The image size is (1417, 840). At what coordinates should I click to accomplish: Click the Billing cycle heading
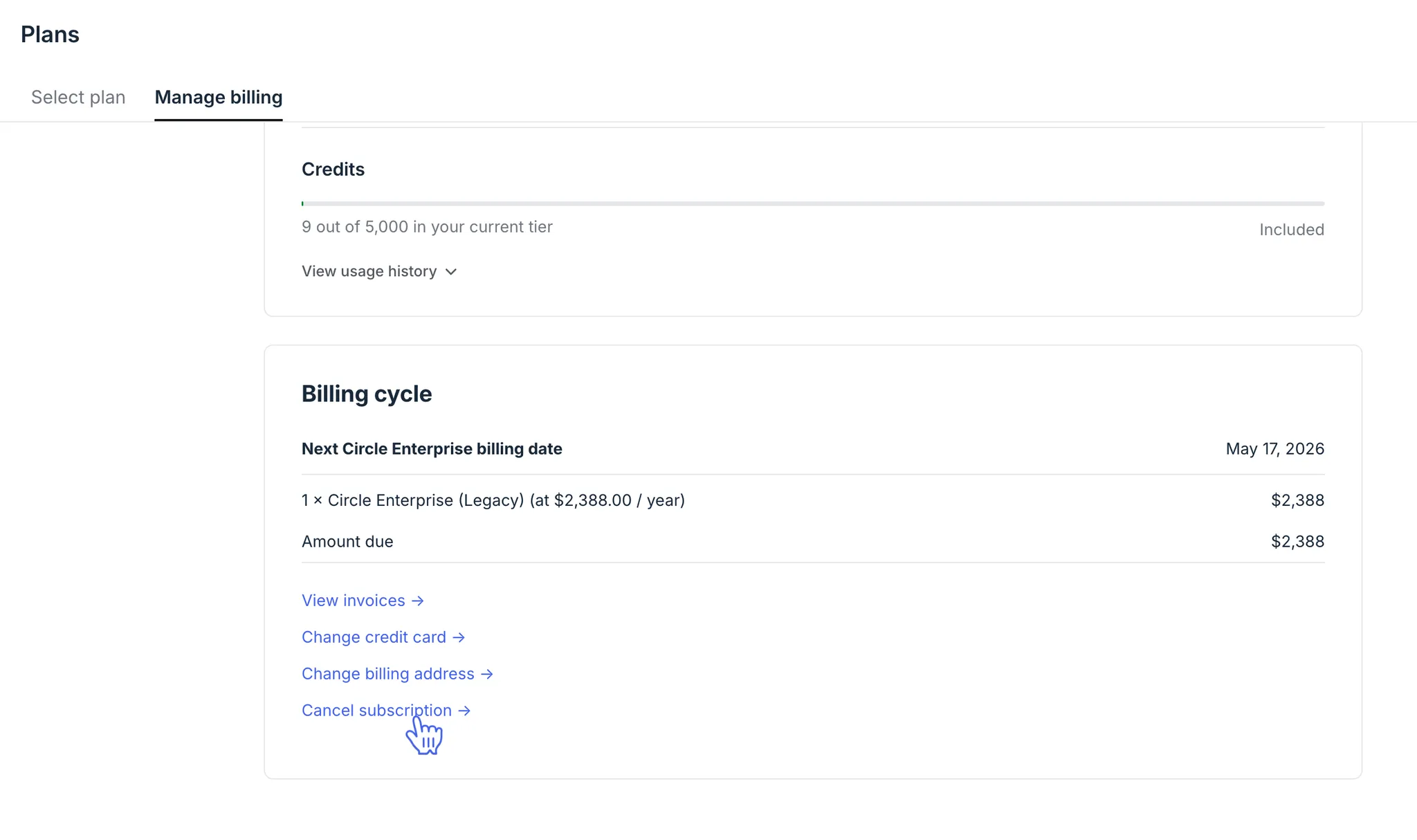[367, 394]
